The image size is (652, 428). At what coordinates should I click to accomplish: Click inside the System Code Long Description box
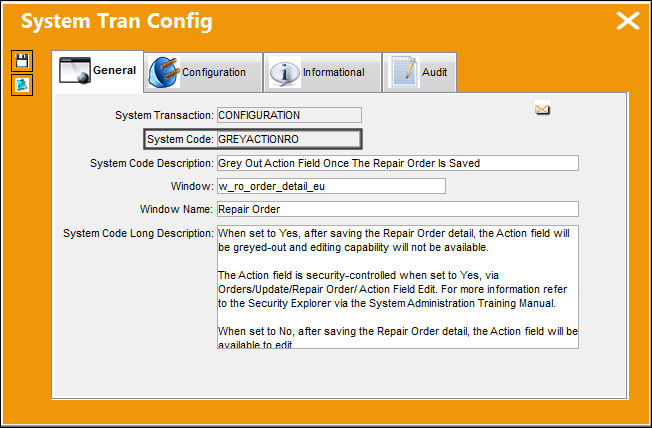click(398, 287)
